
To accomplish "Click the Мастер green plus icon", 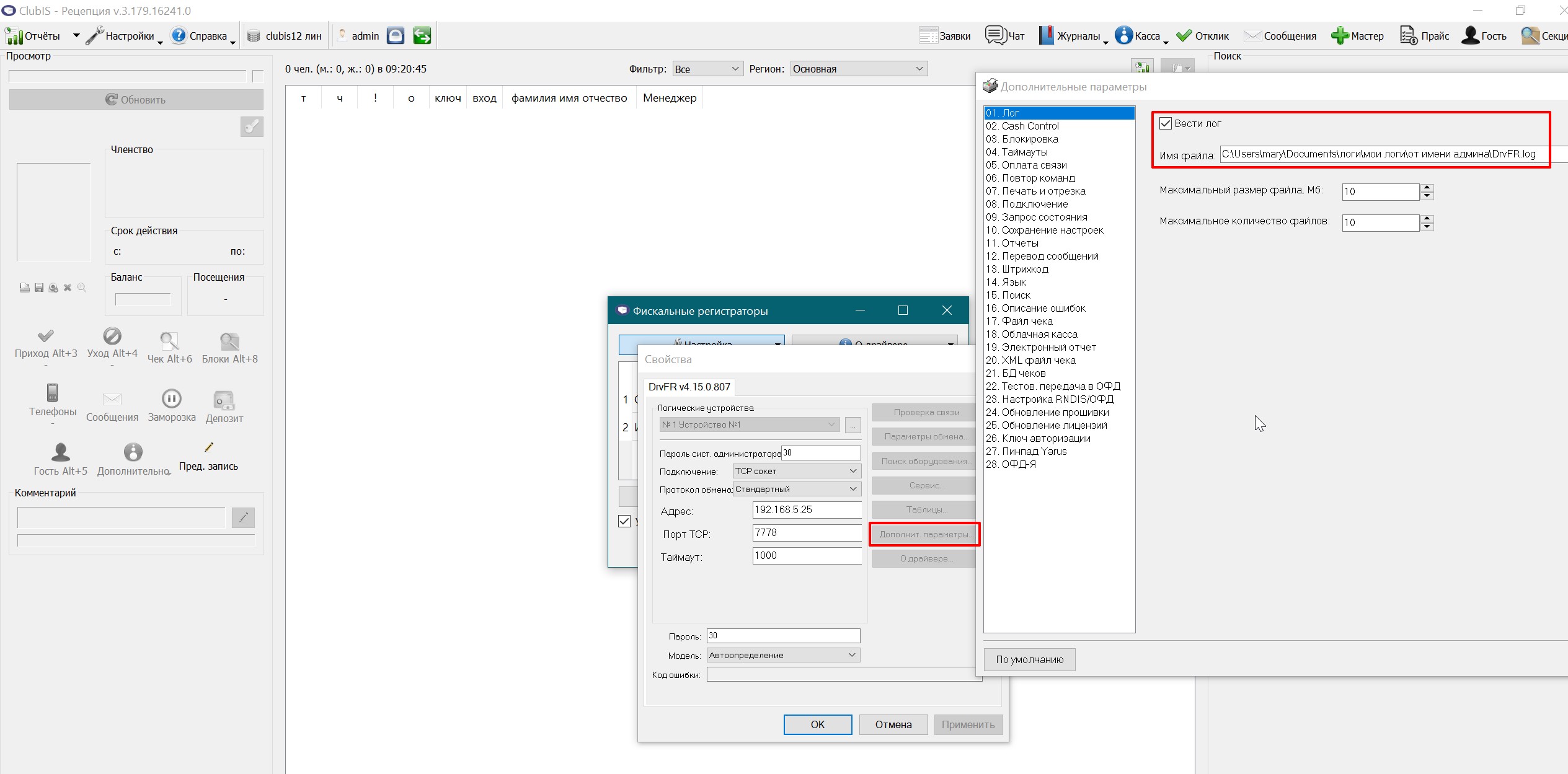I will 1340,35.
